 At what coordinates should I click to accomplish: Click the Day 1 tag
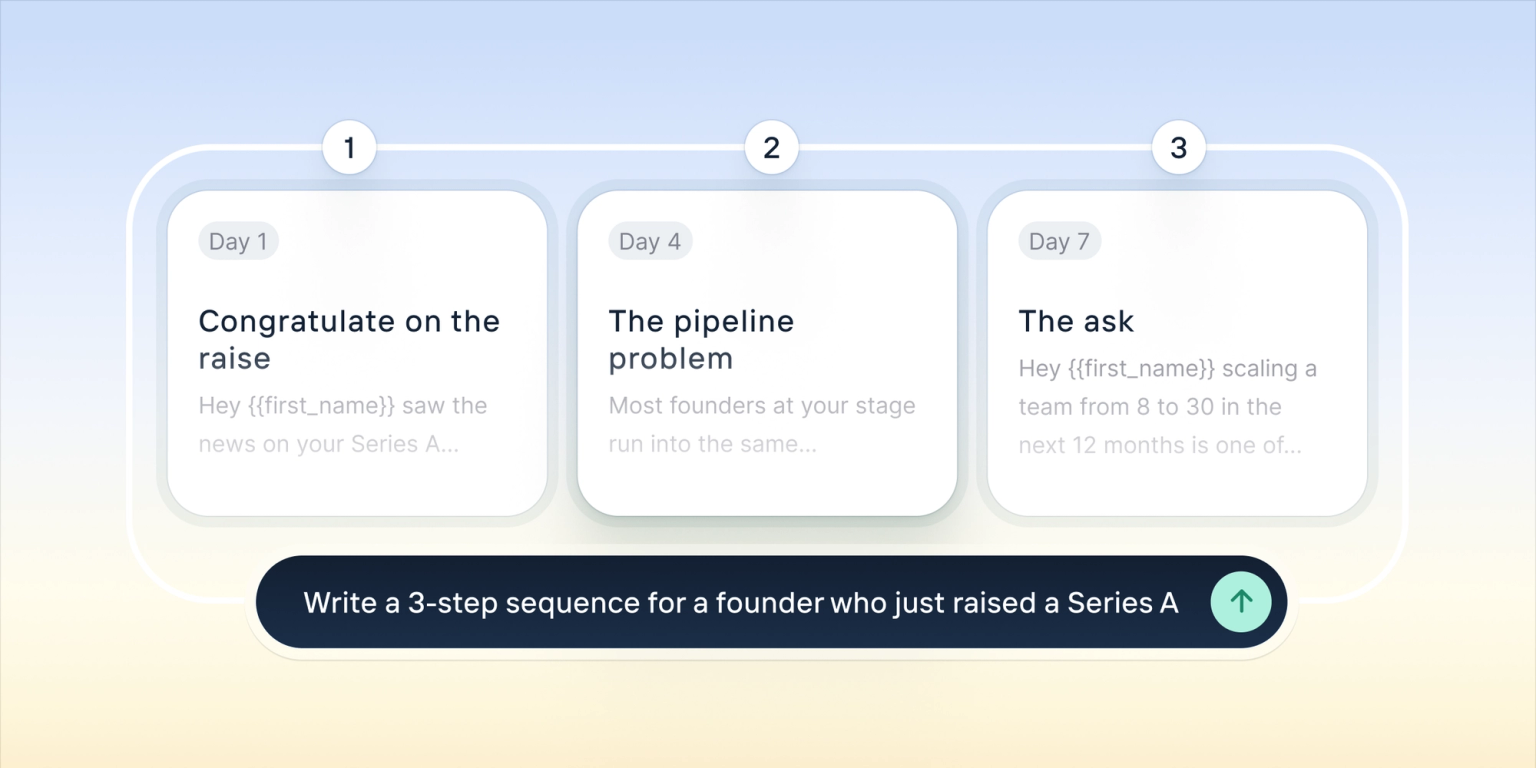coord(238,242)
